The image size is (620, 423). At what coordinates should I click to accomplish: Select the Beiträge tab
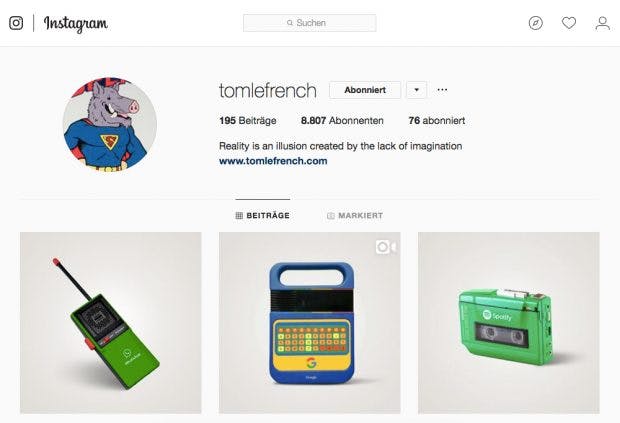pos(263,215)
